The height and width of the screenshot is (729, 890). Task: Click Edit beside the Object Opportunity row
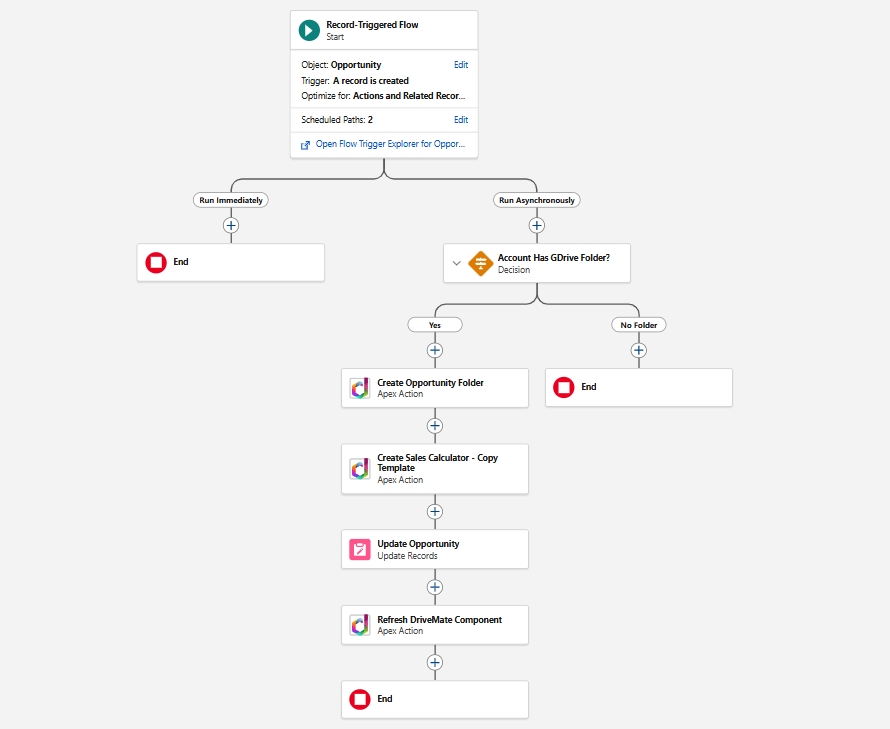click(461, 64)
